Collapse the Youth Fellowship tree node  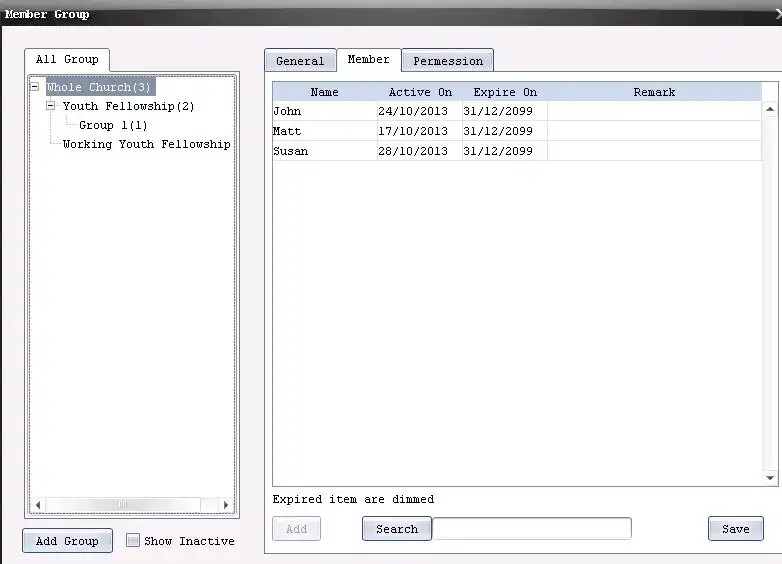pyautogui.click(x=50, y=105)
